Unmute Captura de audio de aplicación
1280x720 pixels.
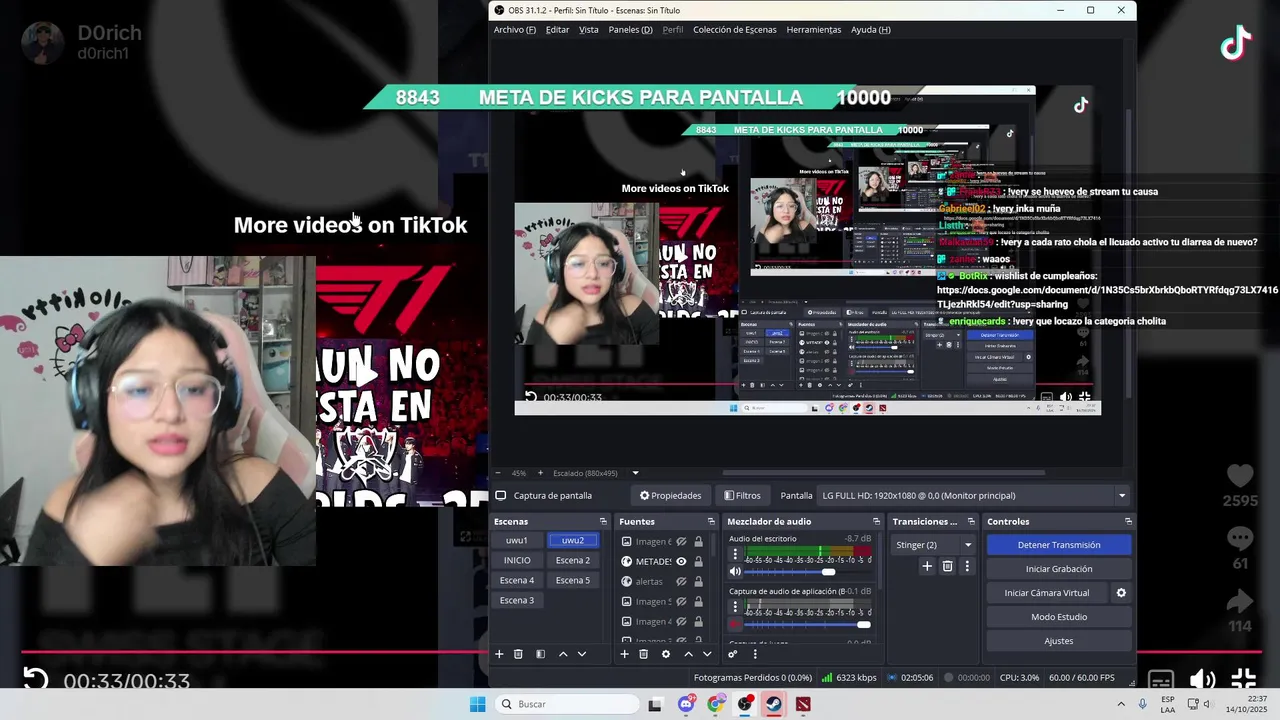(x=735, y=625)
